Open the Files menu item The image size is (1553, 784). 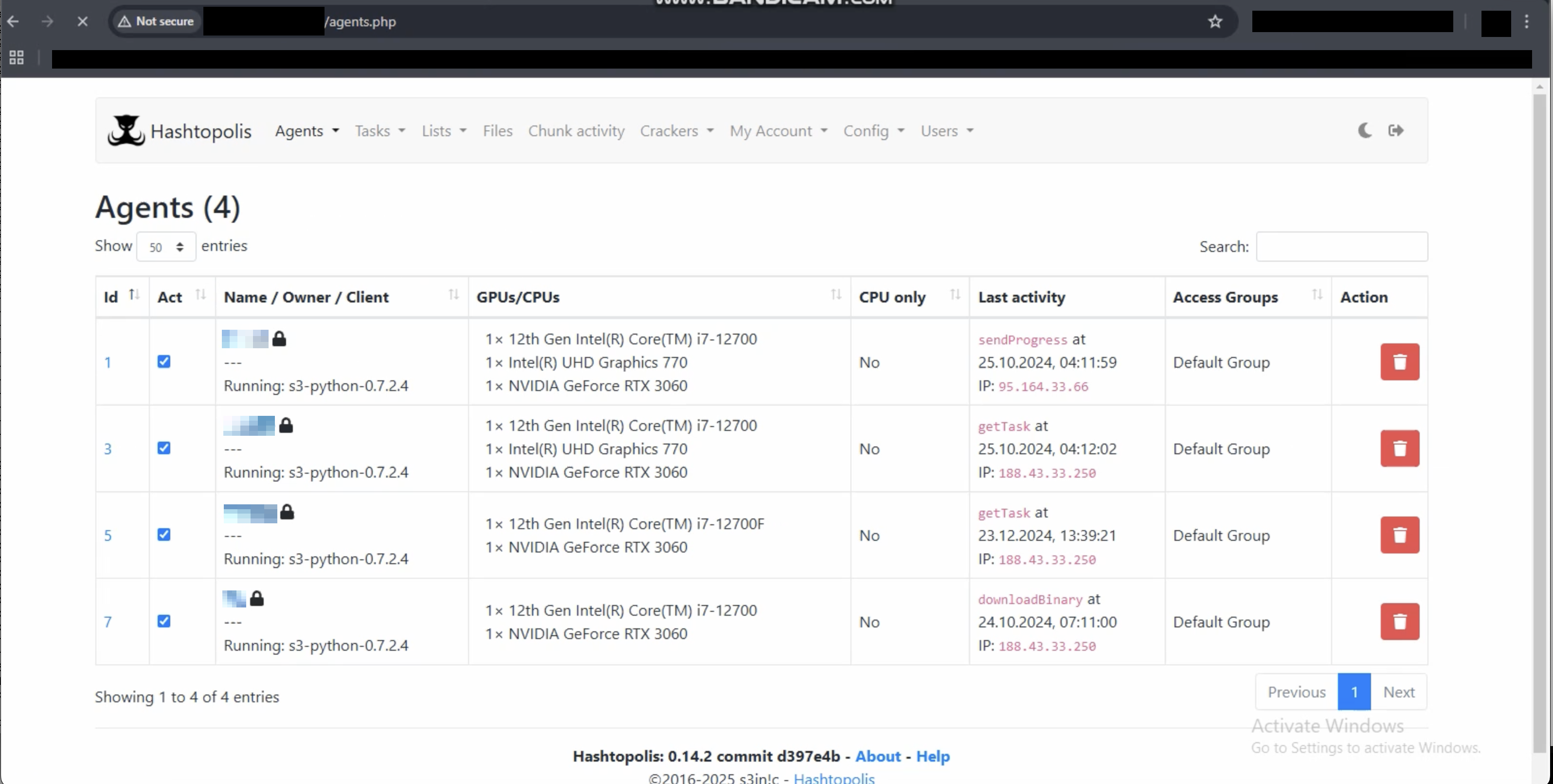pos(497,131)
